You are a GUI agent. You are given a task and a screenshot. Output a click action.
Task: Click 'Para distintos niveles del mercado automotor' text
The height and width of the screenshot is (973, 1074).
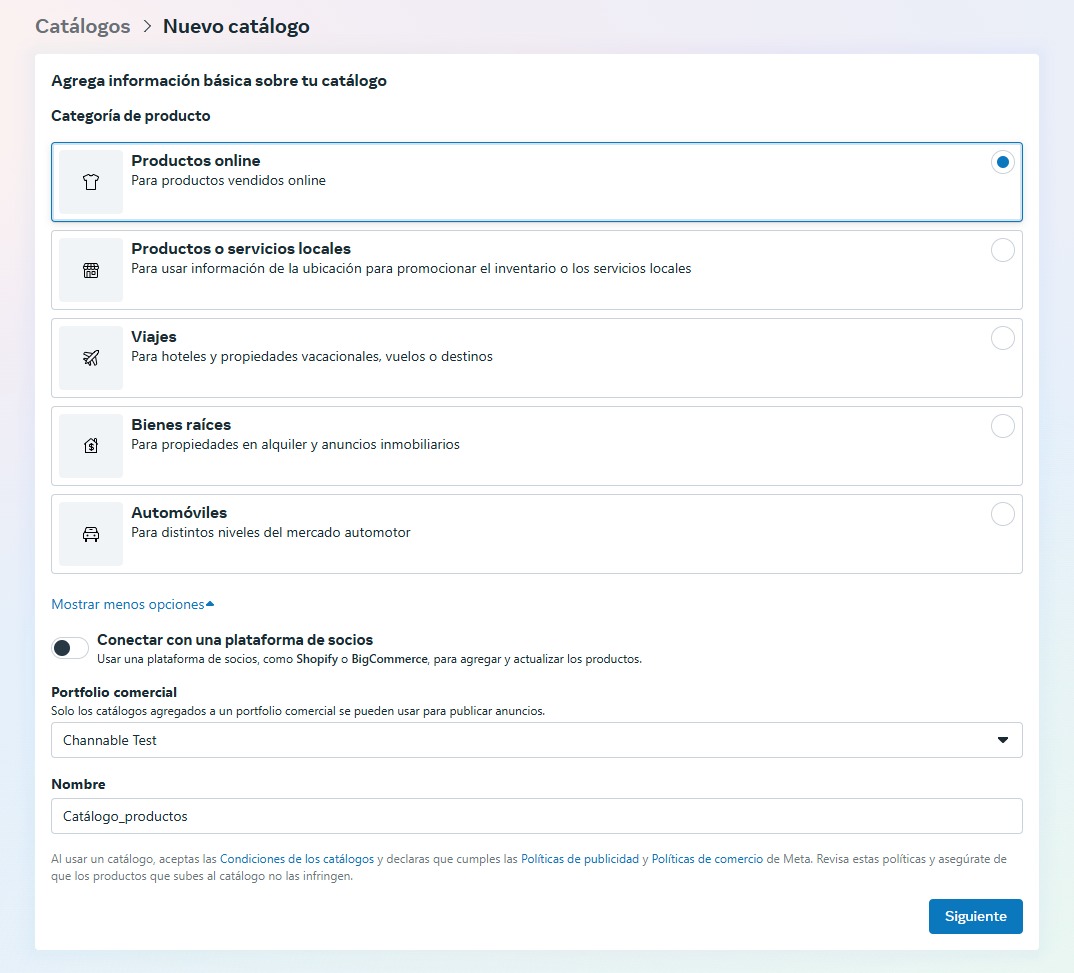(x=271, y=533)
